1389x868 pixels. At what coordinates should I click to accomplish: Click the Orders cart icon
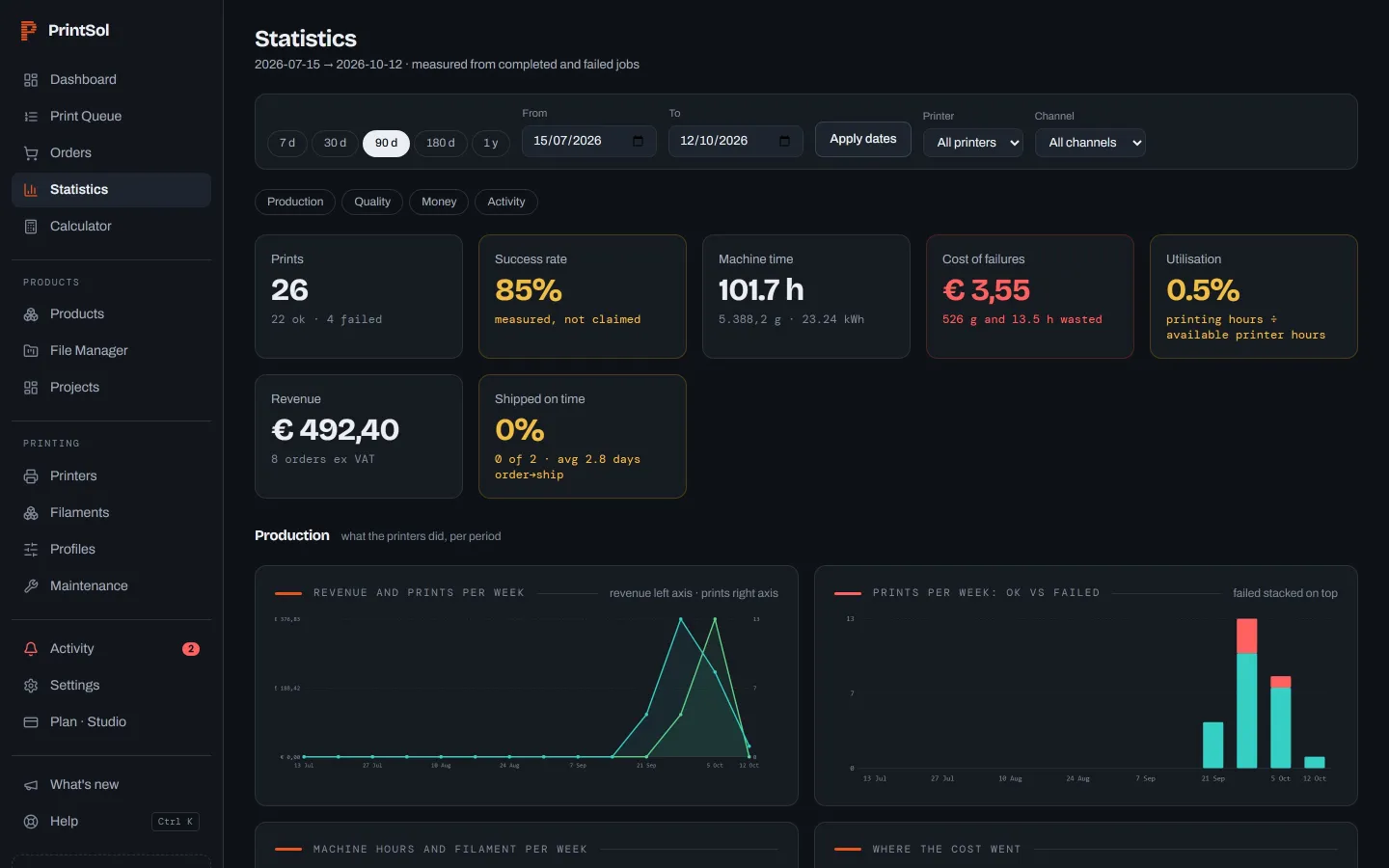pos(31,153)
